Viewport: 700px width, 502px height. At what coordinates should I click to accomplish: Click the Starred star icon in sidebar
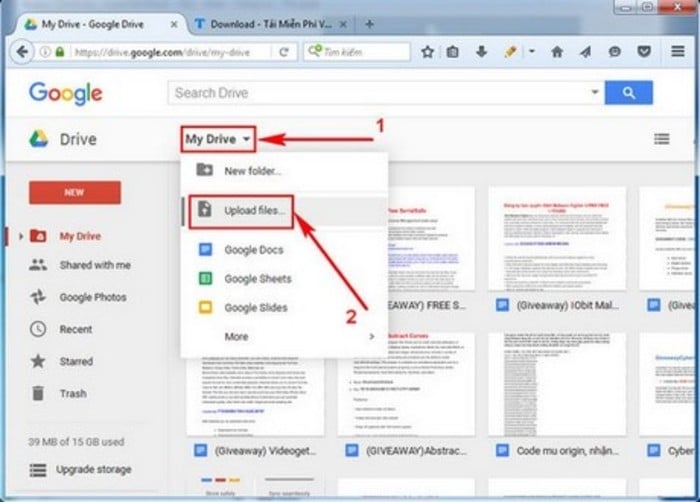point(38,361)
